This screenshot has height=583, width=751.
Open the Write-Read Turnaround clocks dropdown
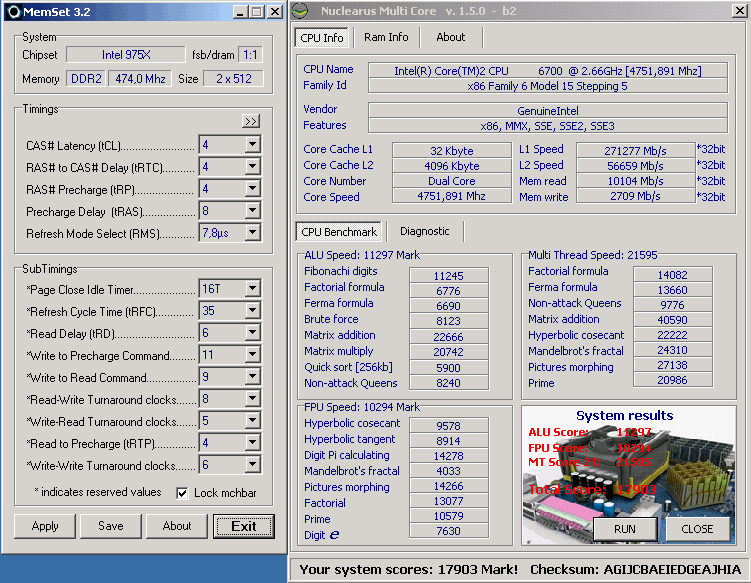click(252, 421)
